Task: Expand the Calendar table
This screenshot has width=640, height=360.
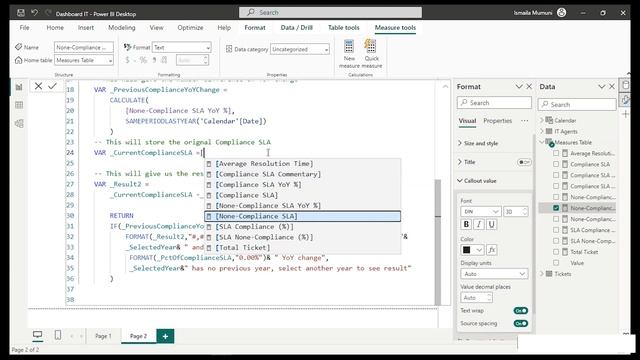Action: (542, 120)
